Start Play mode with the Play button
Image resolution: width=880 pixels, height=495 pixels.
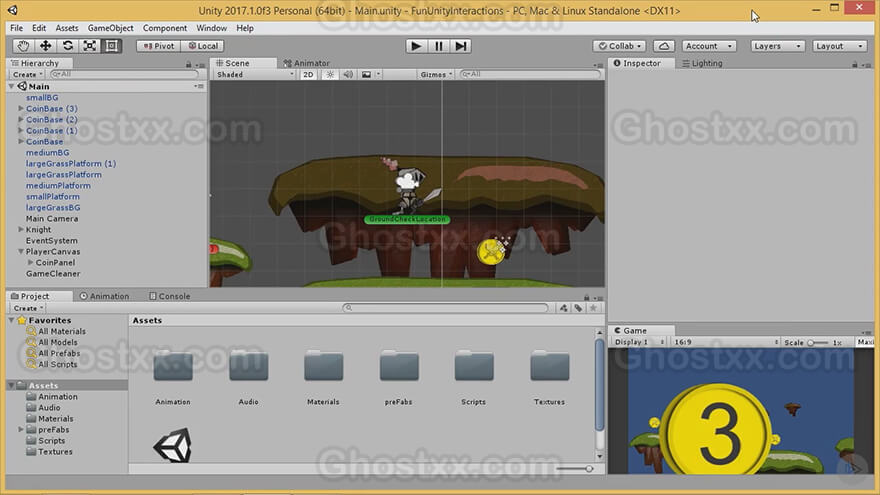point(416,46)
